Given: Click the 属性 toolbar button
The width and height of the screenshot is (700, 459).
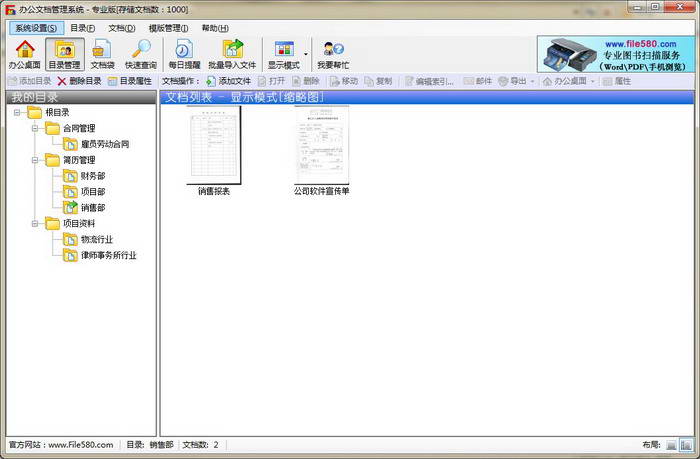Looking at the screenshot, I should pos(617,81).
